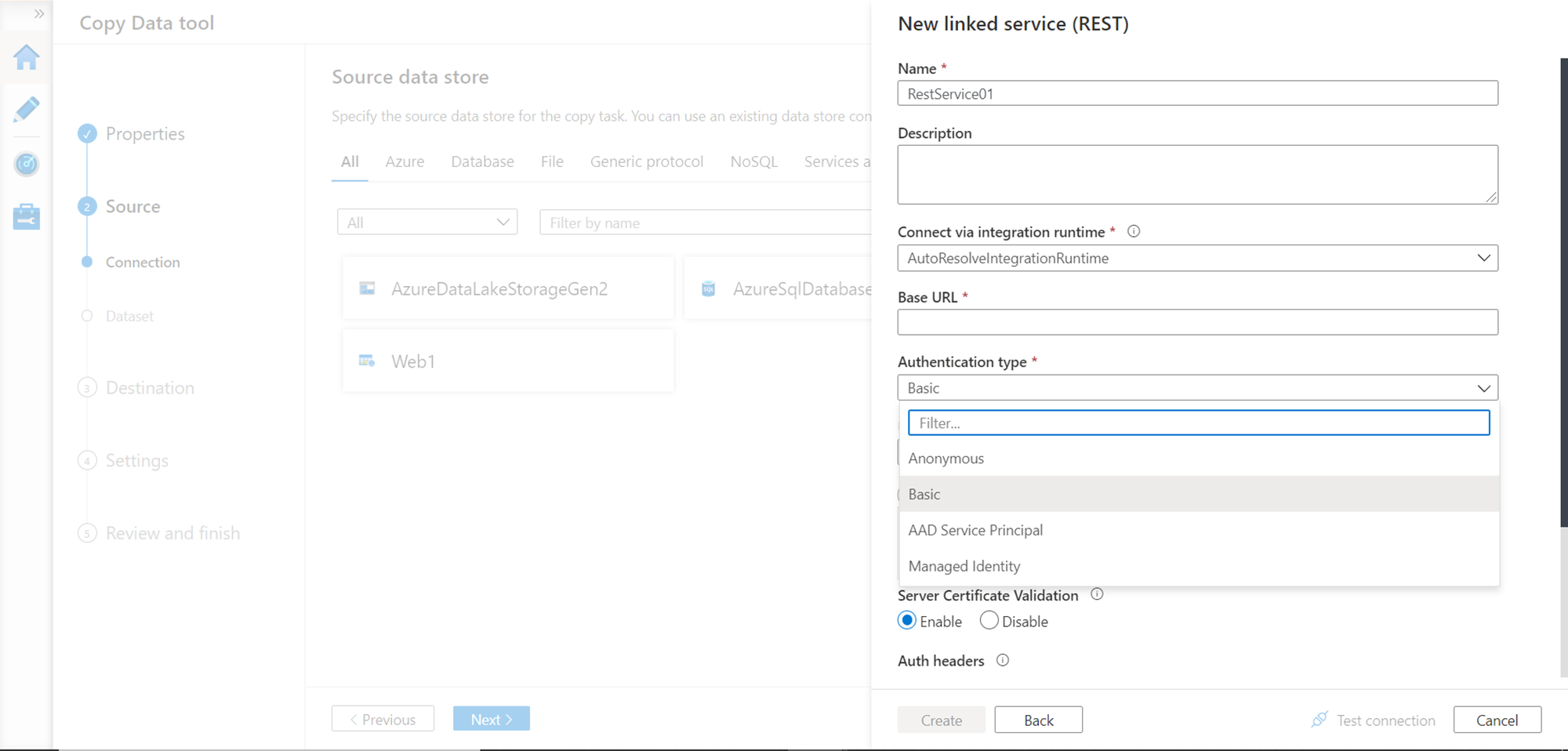Open the All category filter dropdown

tap(427, 223)
